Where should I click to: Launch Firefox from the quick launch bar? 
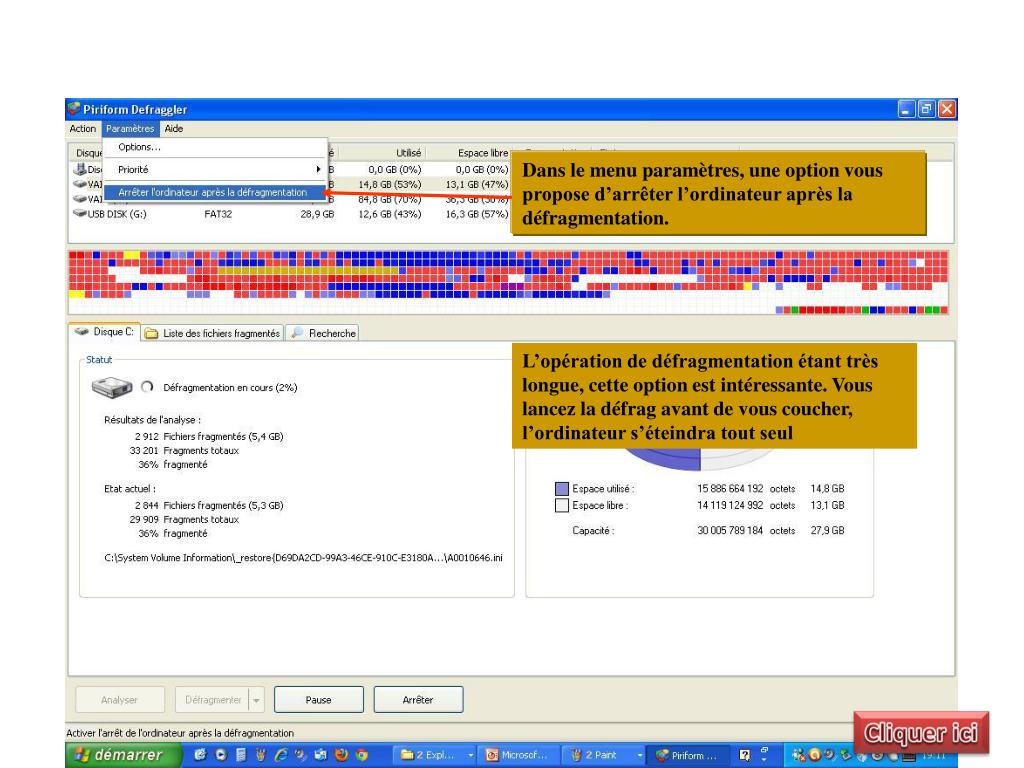coord(341,755)
